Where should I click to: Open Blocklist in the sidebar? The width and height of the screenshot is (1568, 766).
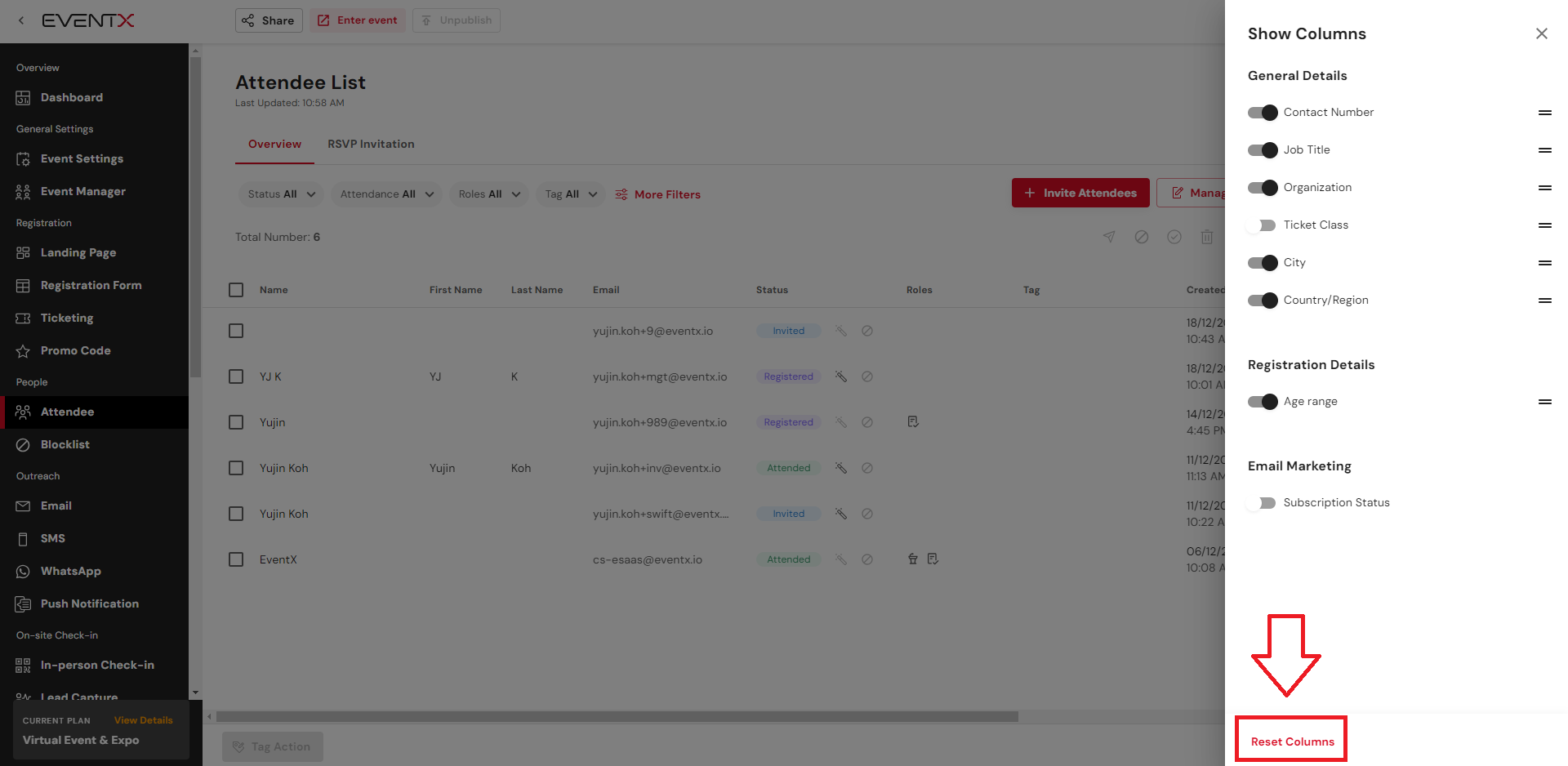click(65, 444)
